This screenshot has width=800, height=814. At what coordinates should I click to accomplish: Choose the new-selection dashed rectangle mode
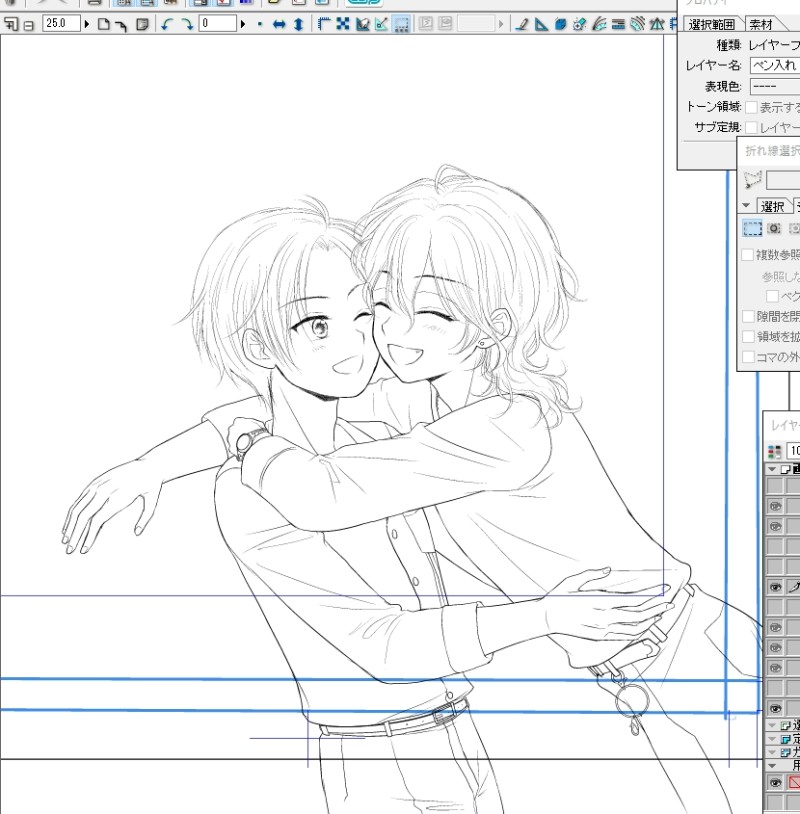pyautogui.click(x=752, y=228)
